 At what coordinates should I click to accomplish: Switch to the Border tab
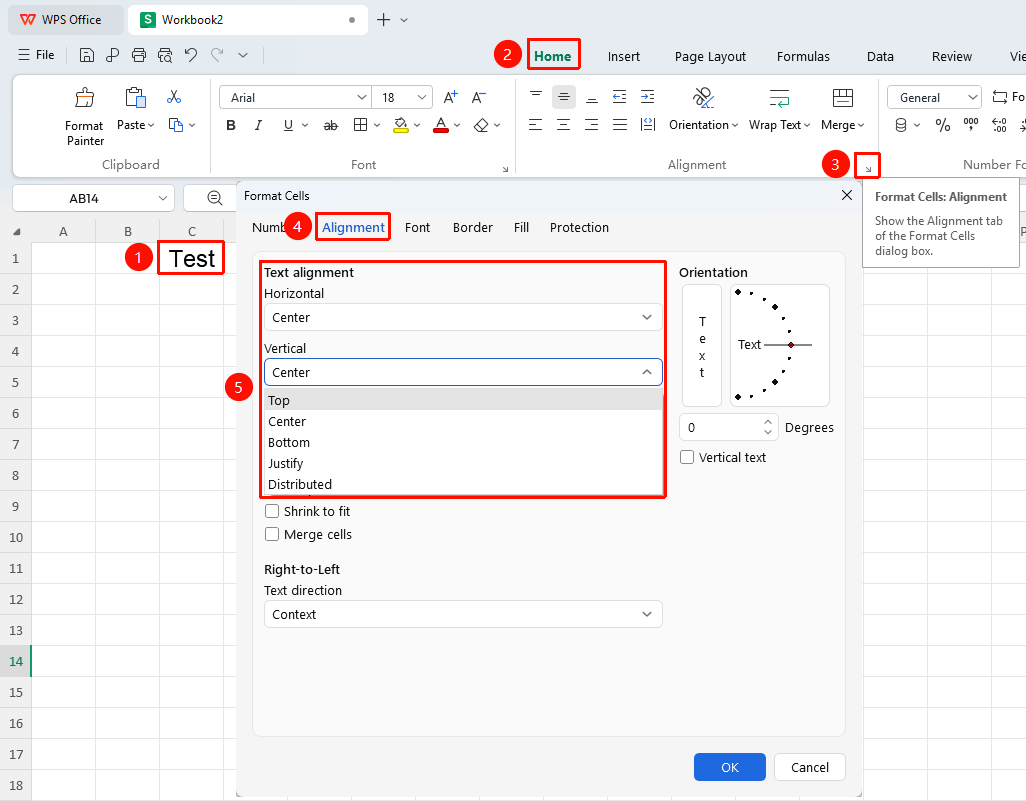(x=472, y=227)
